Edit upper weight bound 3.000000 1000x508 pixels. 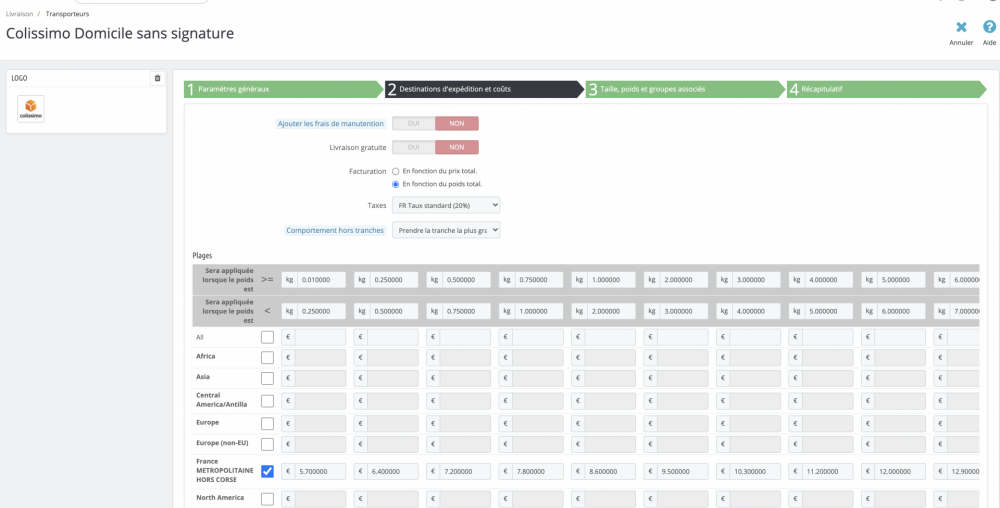684,311
